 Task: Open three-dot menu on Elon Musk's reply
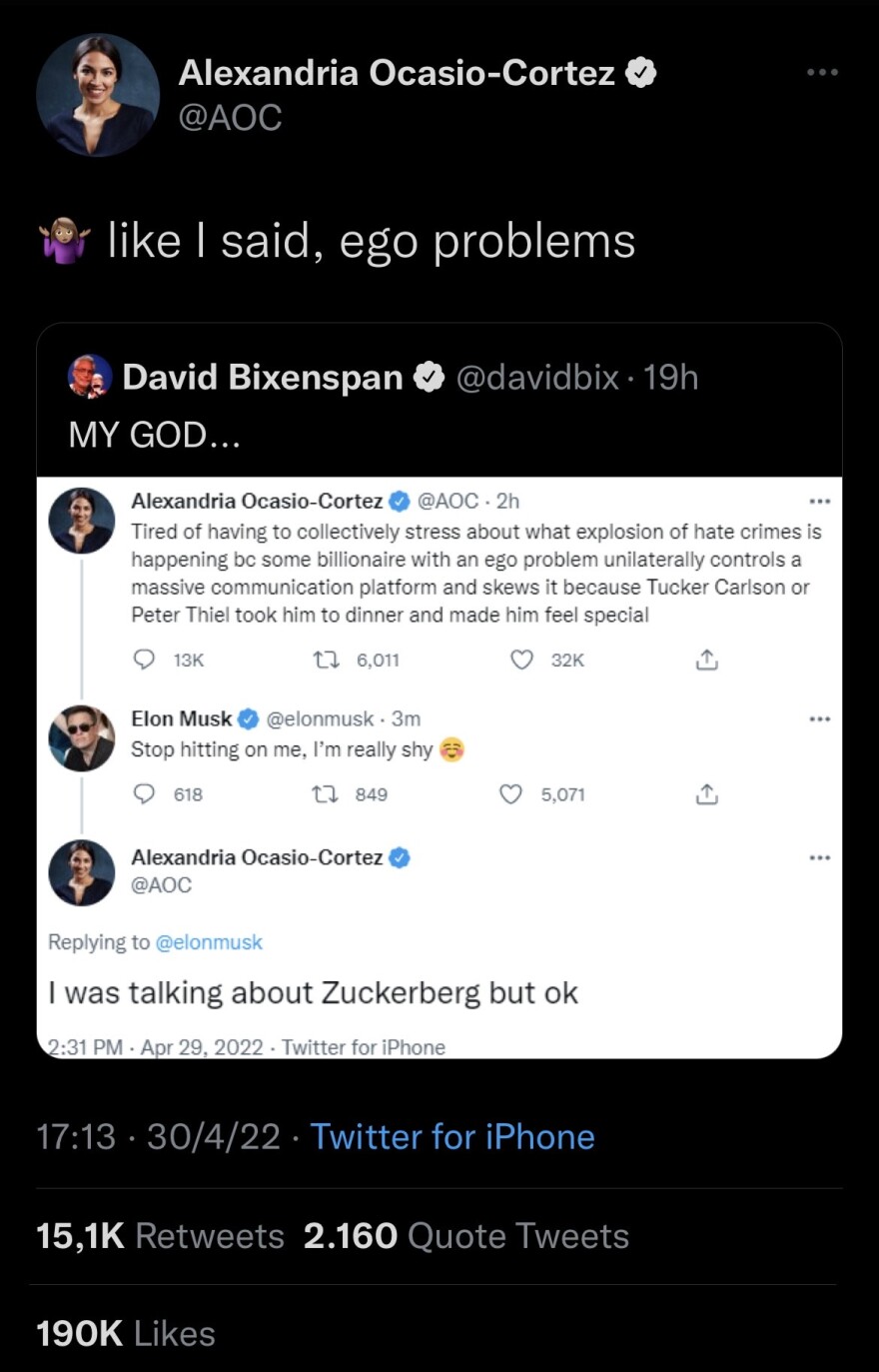820,718
